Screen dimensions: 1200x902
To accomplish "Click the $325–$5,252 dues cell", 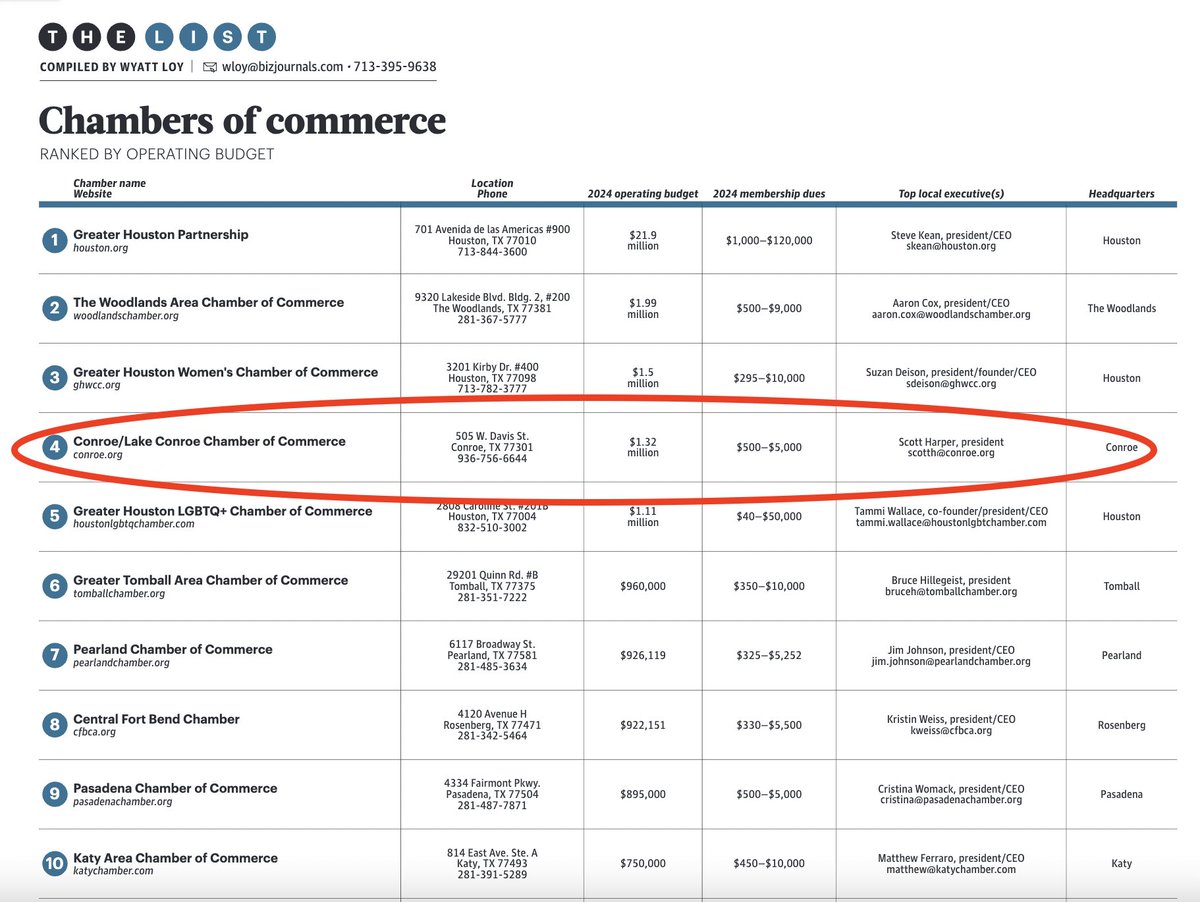I will (769, 656).
